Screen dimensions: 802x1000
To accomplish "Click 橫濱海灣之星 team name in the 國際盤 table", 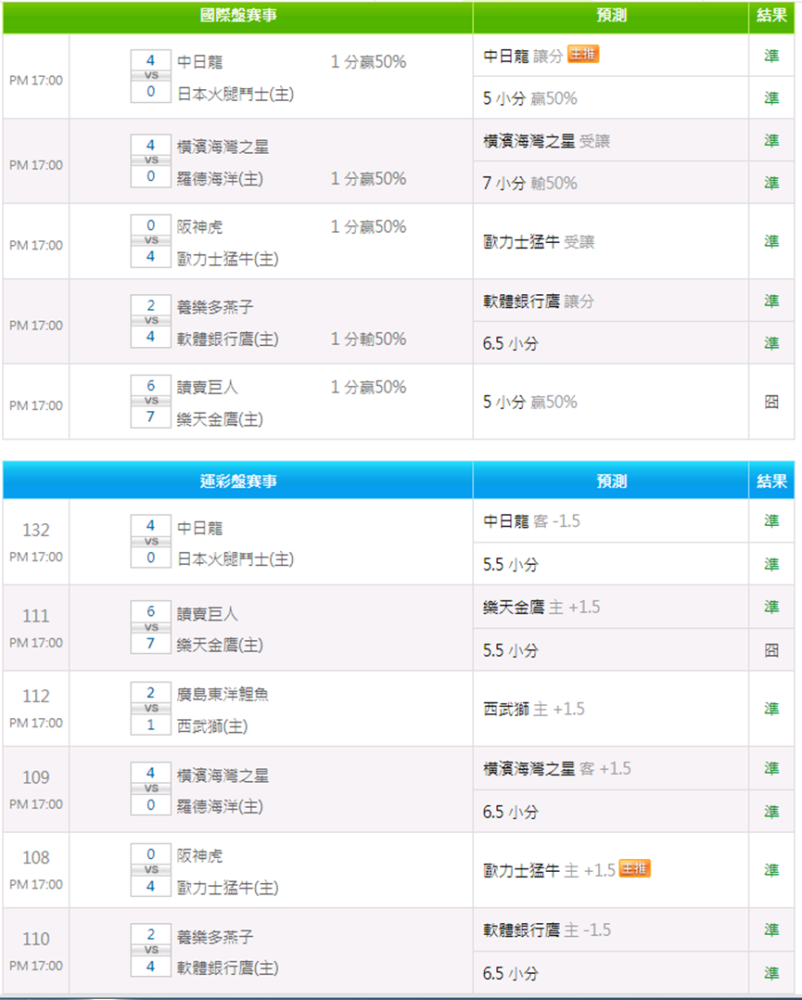I will click(222, 147).
